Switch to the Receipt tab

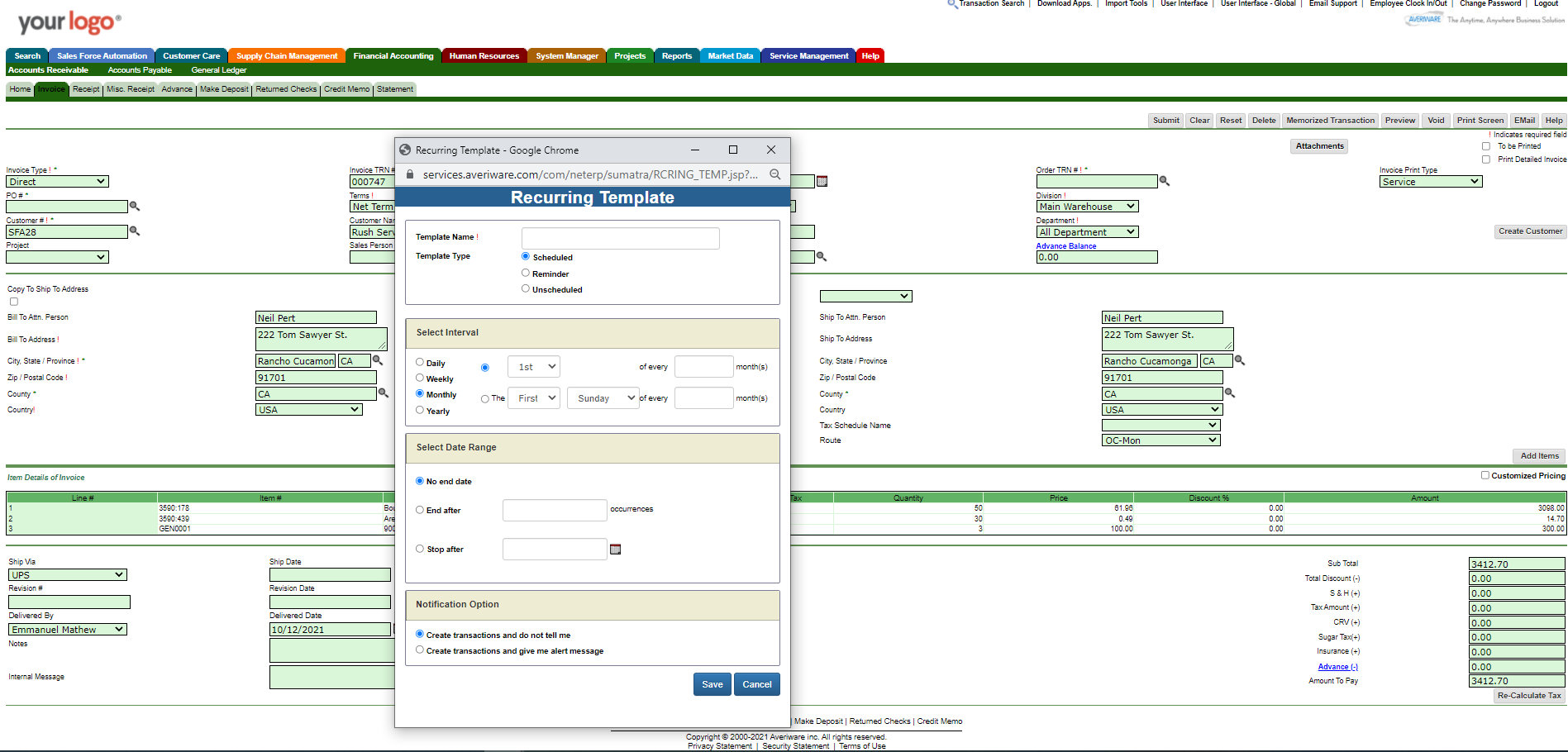point(85,88)
